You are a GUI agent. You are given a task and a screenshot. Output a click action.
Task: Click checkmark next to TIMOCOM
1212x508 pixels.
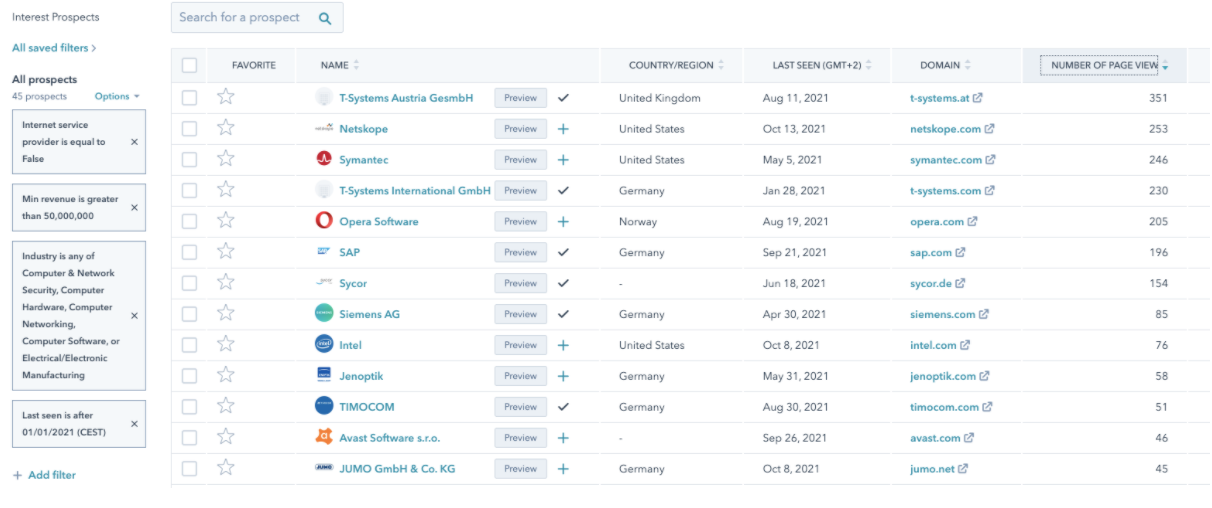tap(563, 407)
